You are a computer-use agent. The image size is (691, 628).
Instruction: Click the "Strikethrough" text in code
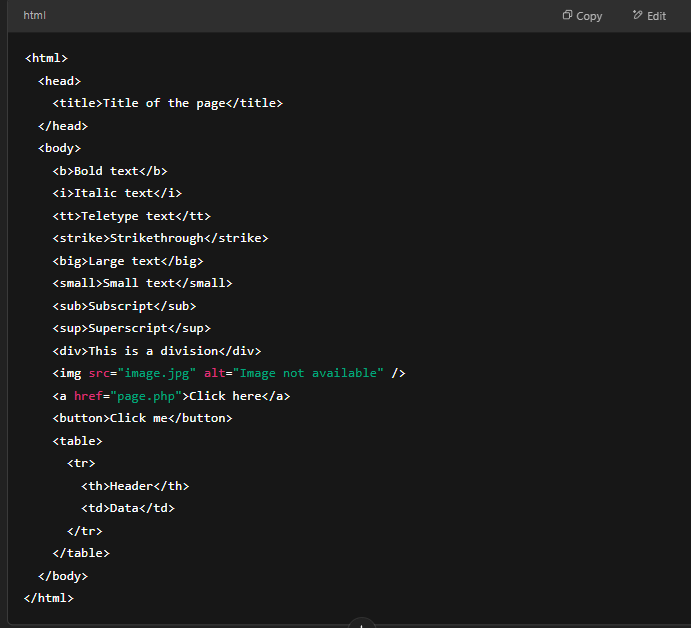pyautogui.click(x=156, y=238)
